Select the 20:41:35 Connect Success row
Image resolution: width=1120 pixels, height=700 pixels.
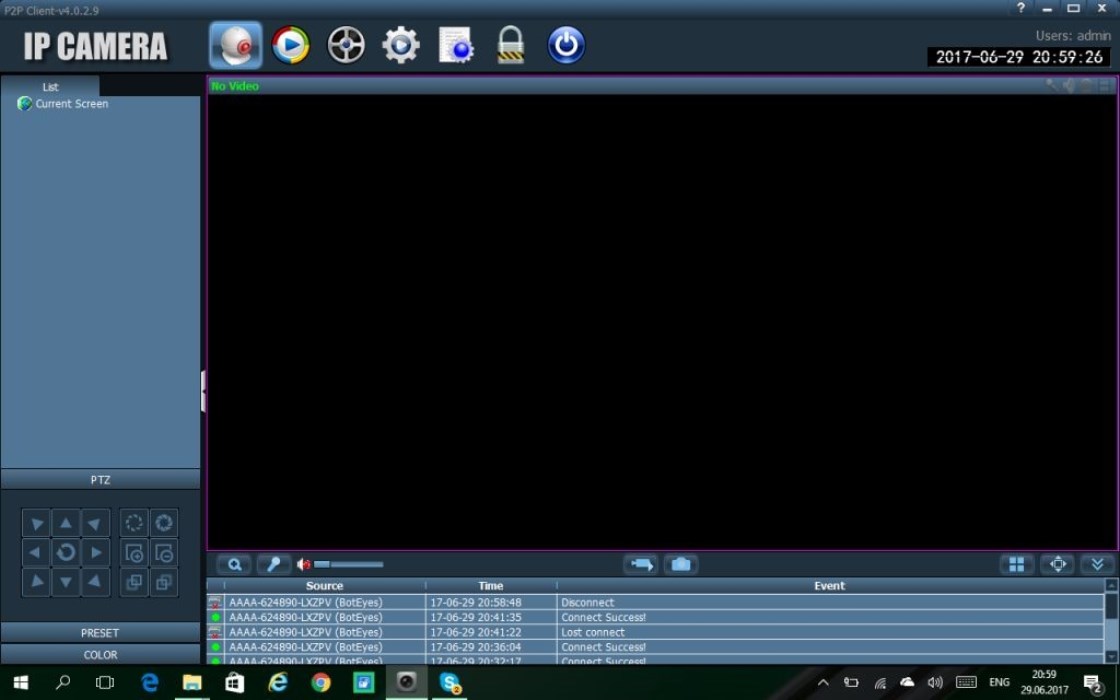pyautogui.click(x=656, y=617)
